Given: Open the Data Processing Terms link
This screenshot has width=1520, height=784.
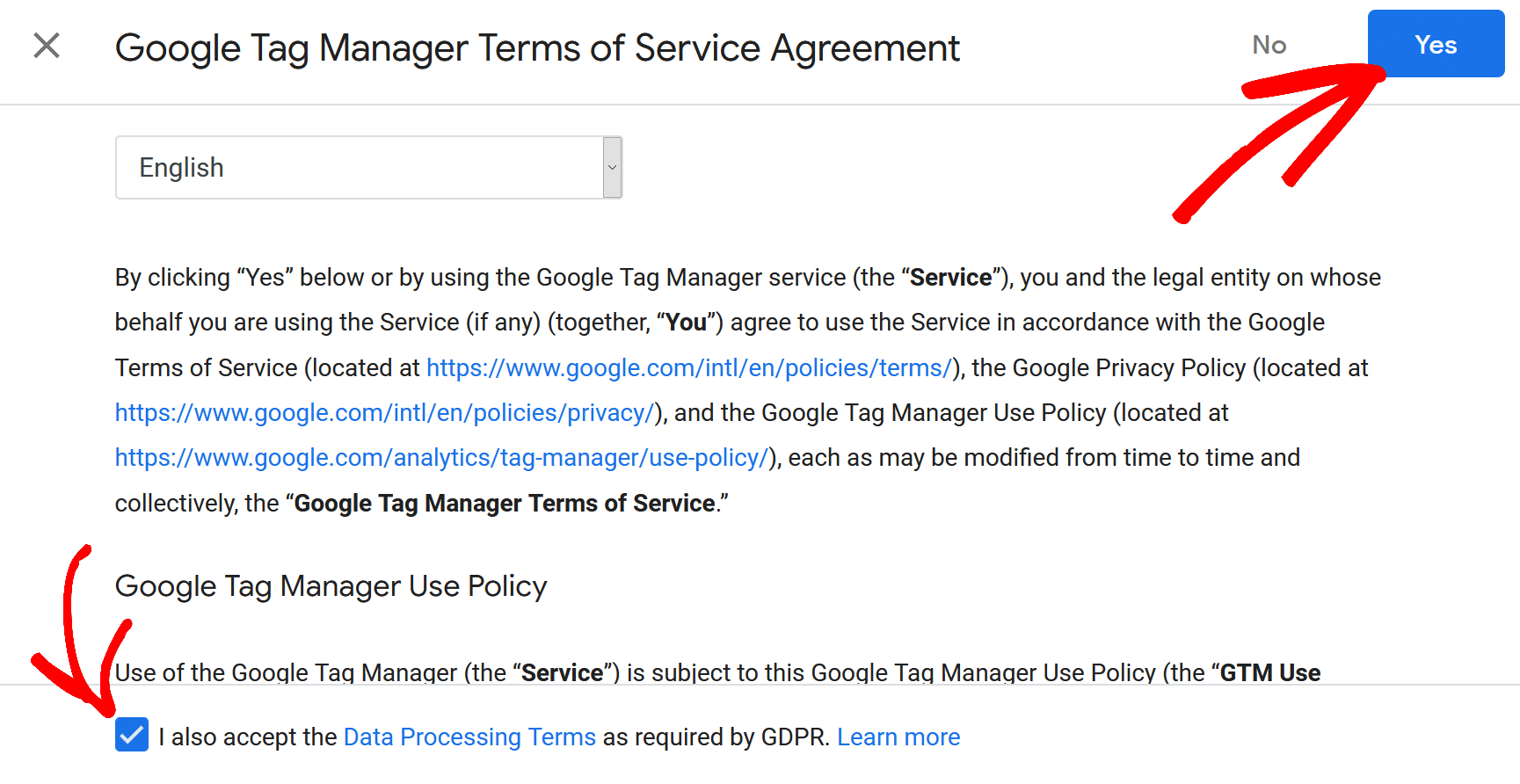Looking at the screenshot, I should pos(469,737).
